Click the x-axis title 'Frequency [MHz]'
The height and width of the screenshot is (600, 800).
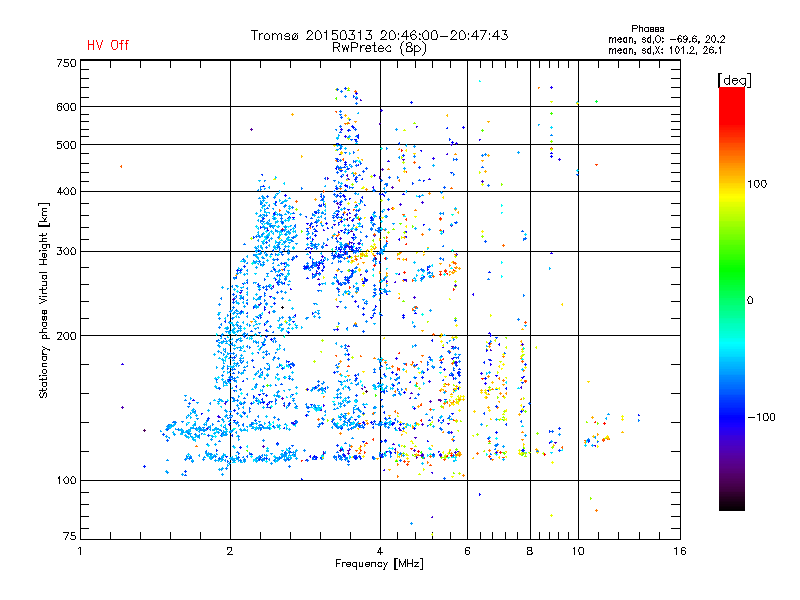coord(379,564)
